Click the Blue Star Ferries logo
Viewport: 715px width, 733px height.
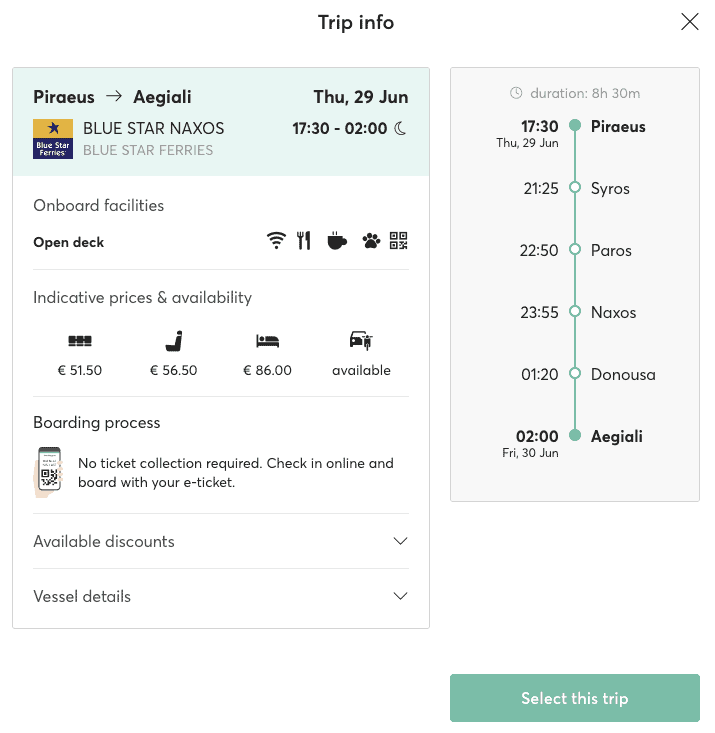(x=53, y=139)
